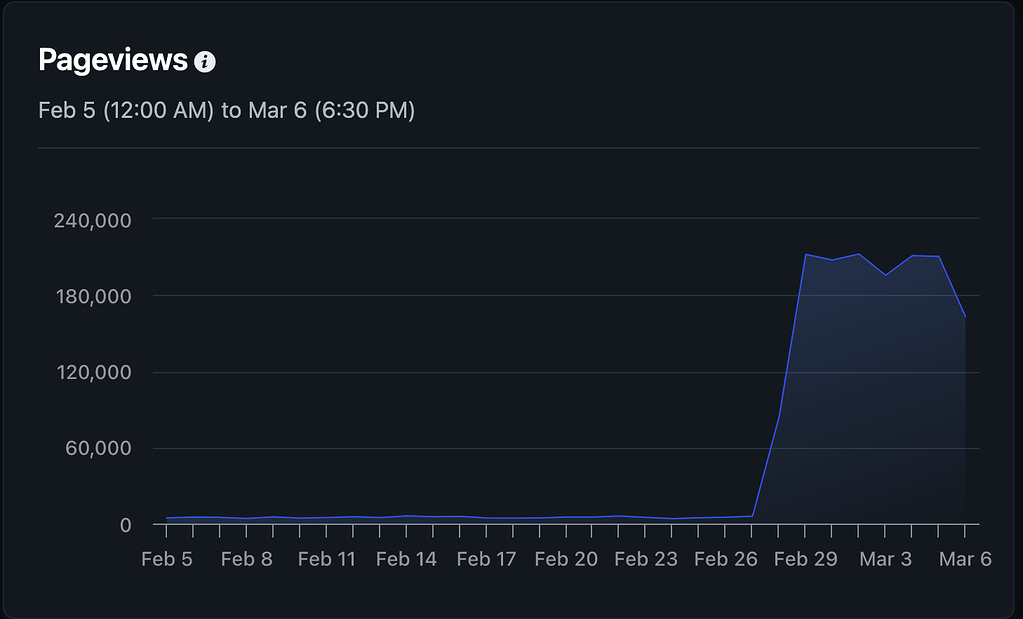Click the Feb 26 date label
1023x619 pixels.
pos(726,559)
